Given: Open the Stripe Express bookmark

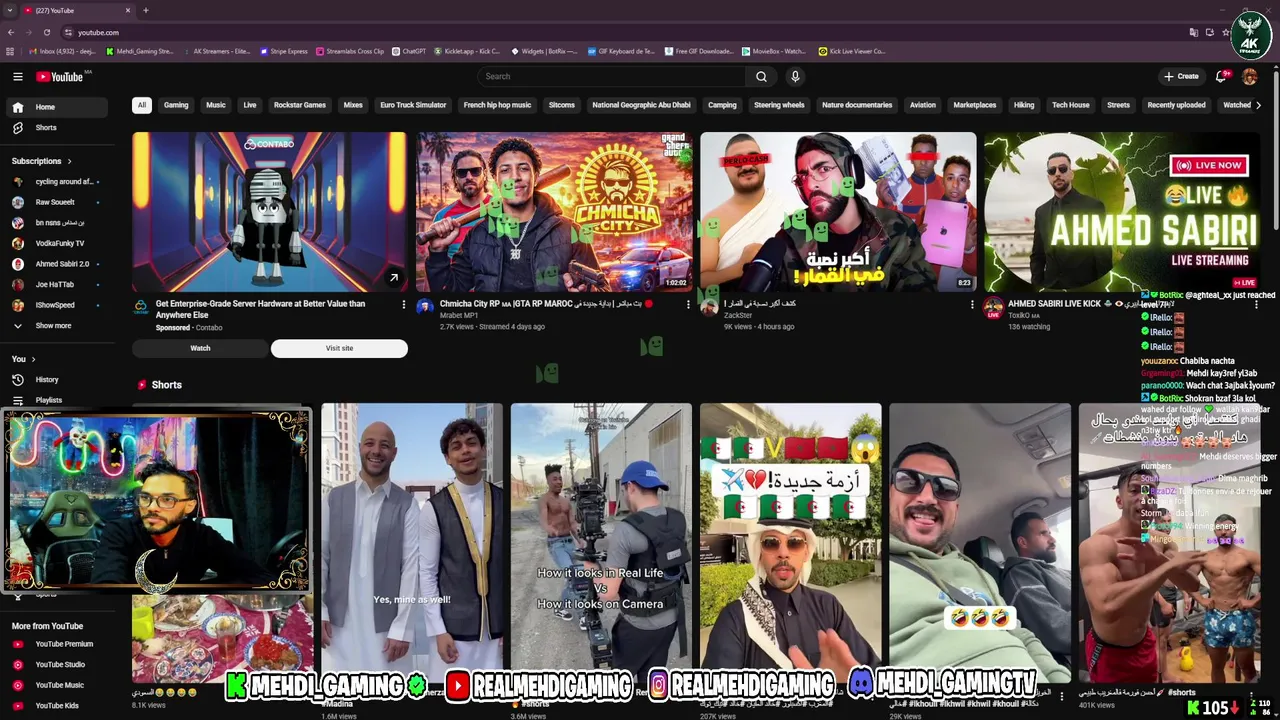Looking at the screenshot, I should (x=284, y=51).
